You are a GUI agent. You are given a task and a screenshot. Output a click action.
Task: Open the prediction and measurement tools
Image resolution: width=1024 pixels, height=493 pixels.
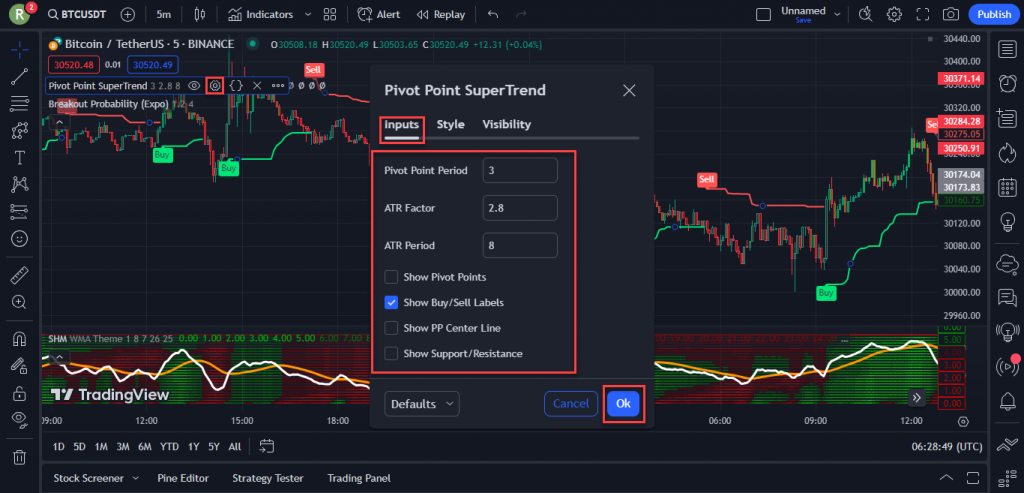20,211
